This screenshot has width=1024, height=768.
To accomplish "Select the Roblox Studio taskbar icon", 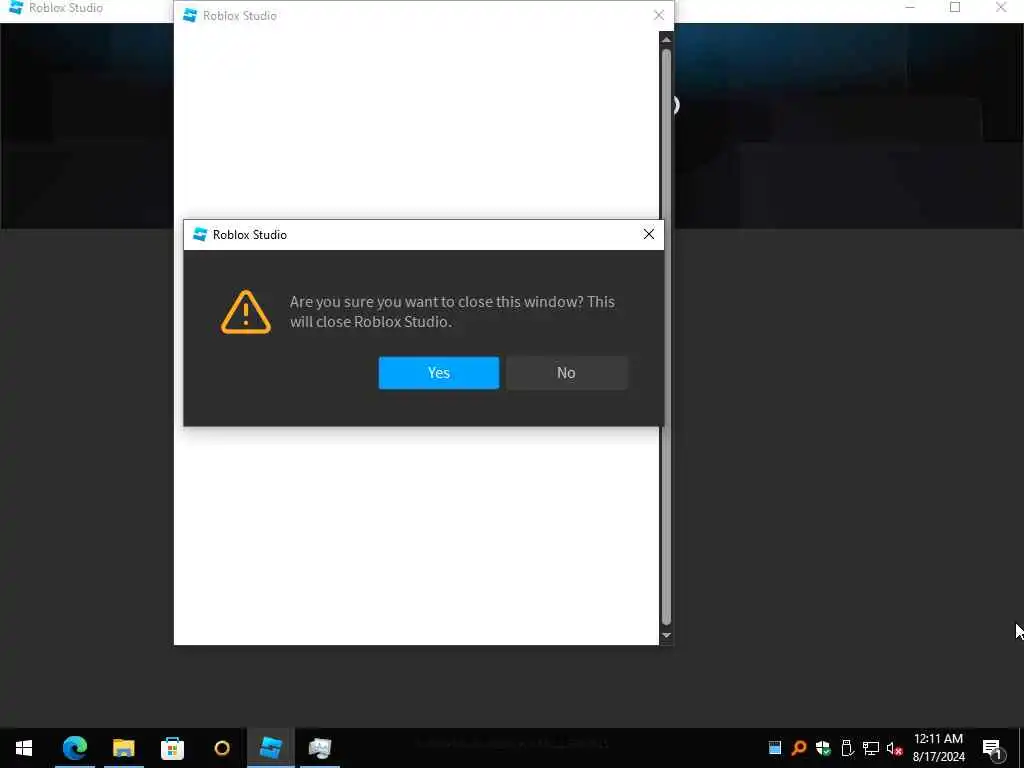I will [270, 748].
